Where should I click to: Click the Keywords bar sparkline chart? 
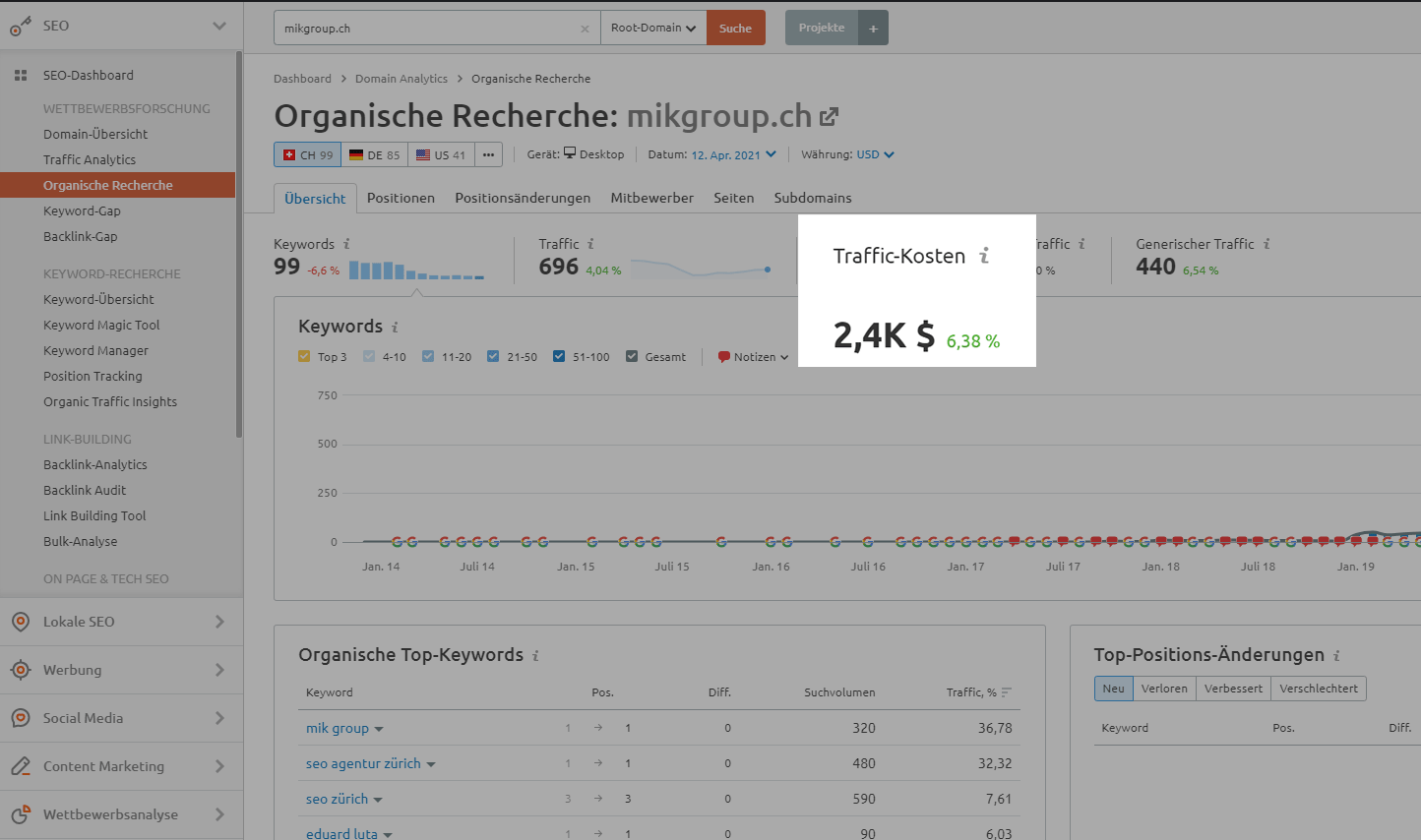(416, 270)
